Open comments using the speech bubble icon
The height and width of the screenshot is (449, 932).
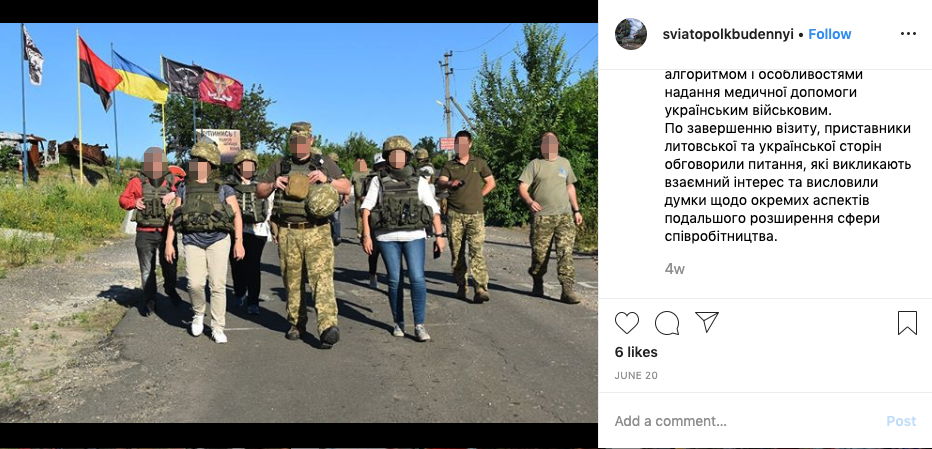coord(667,323)
